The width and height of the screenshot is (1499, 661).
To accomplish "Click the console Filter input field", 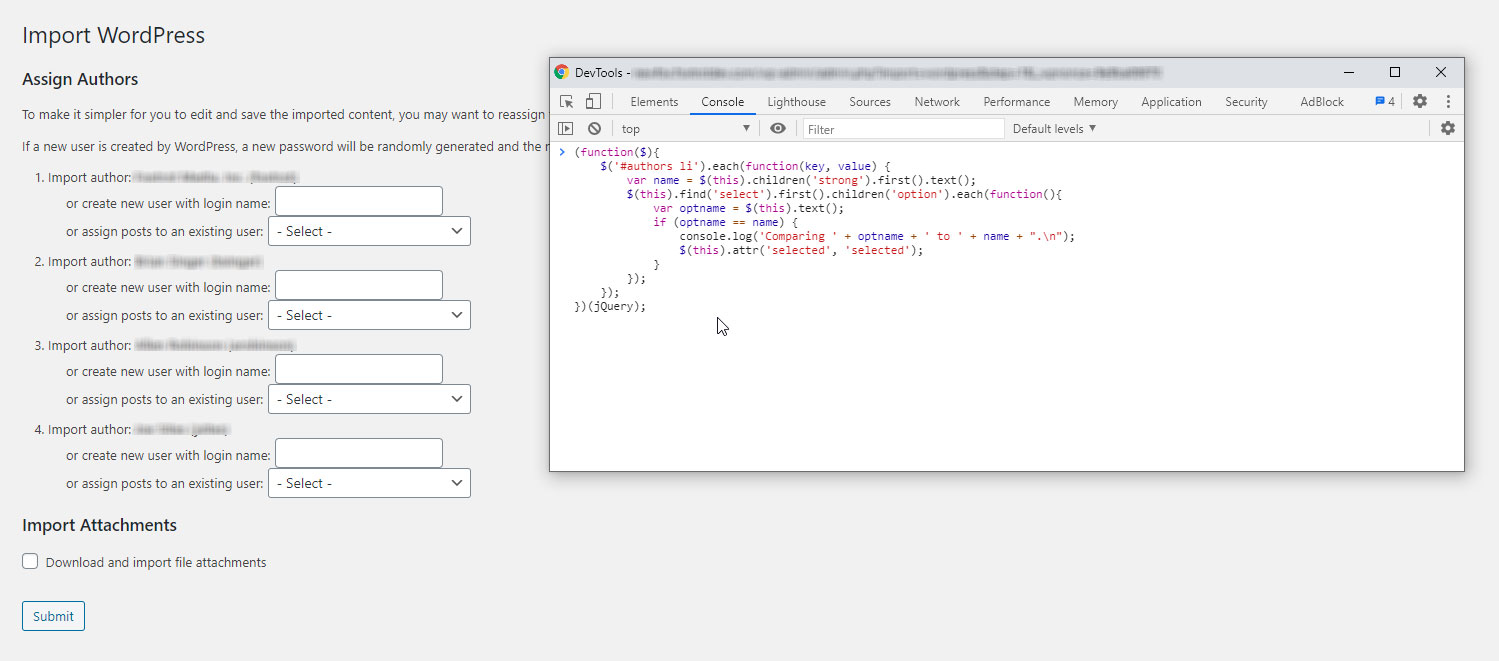I will 903,129.
